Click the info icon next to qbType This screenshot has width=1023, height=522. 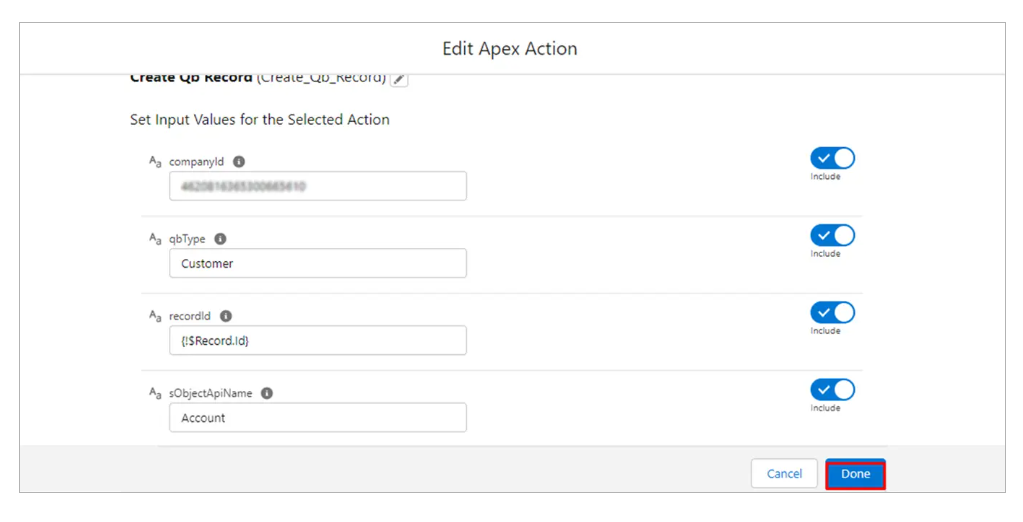point(220,239)
